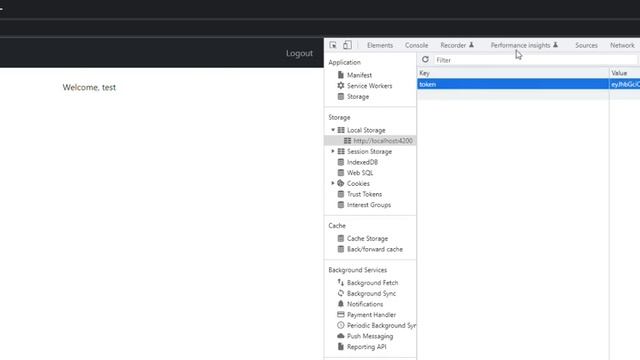This screenshot has height=360, width=640.
Task: Select the eyJhbGci token value cell
Action: point(624,84)
